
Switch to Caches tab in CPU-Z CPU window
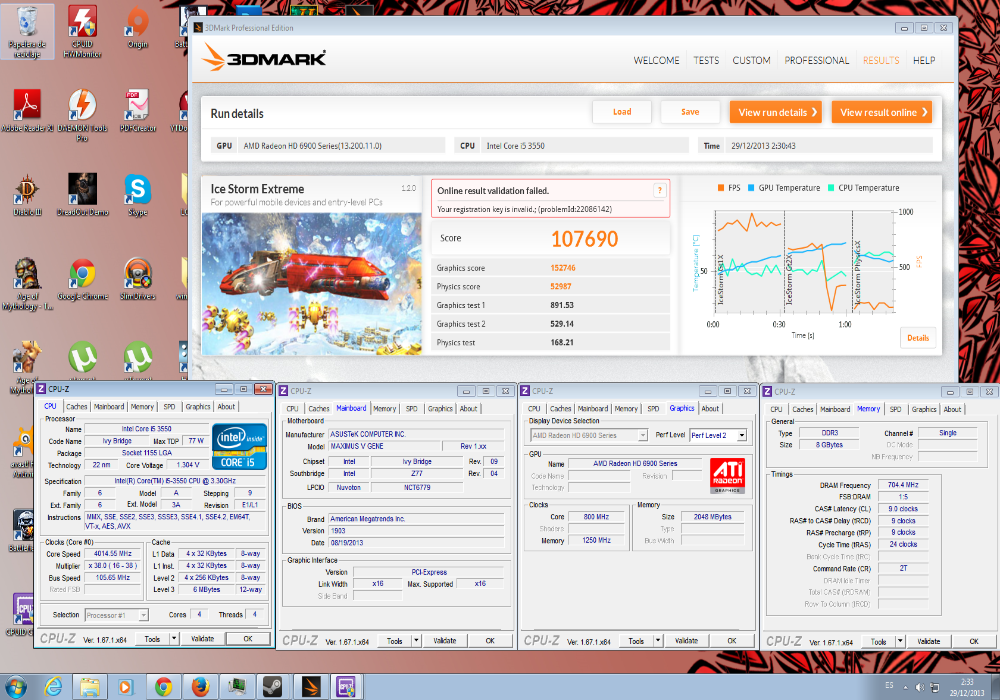(x=77, y=407)
